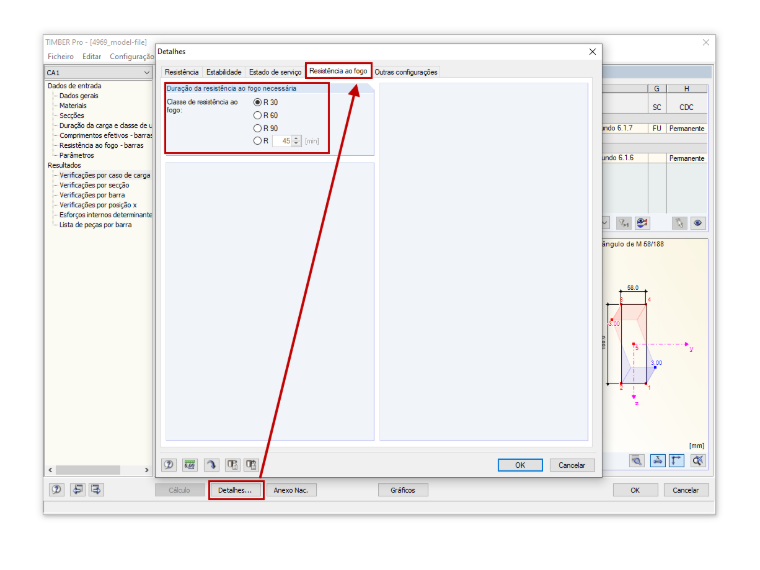
Task: Click Cancelar in the TIMBER Pro main window
Action: 686,490
